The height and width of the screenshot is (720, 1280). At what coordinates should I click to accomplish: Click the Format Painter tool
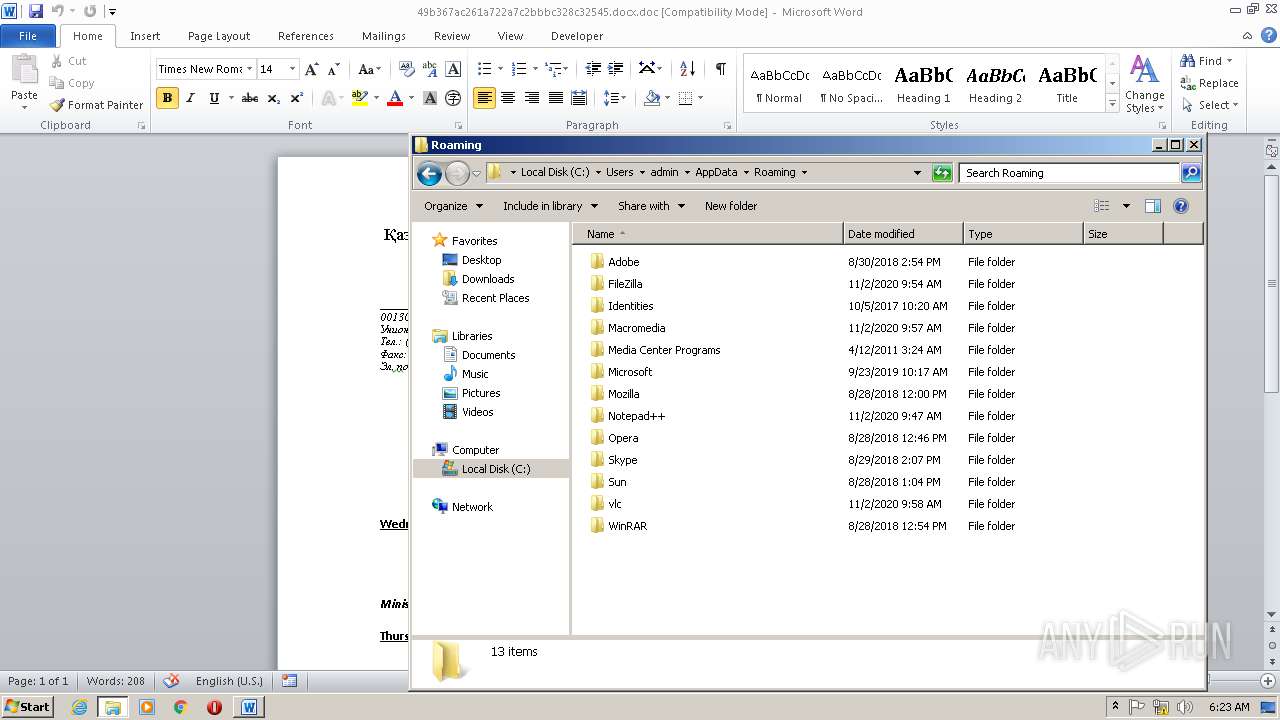(97, 105)
